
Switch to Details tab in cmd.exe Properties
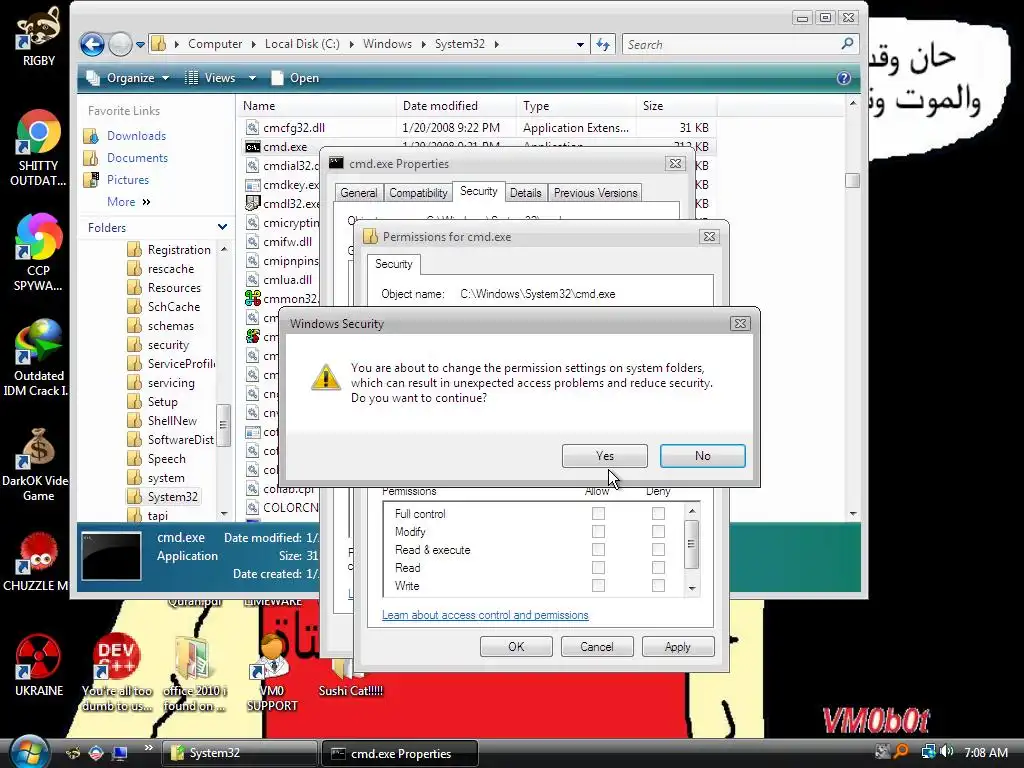pos(526,193)
